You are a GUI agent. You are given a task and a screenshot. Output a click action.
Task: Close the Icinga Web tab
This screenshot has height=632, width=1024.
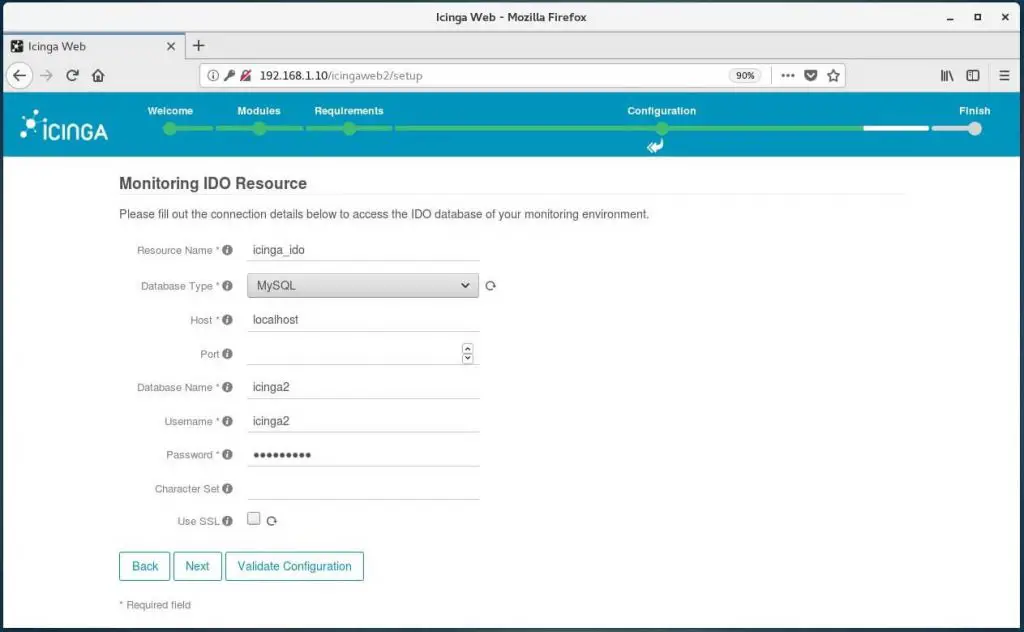(170, 46)
